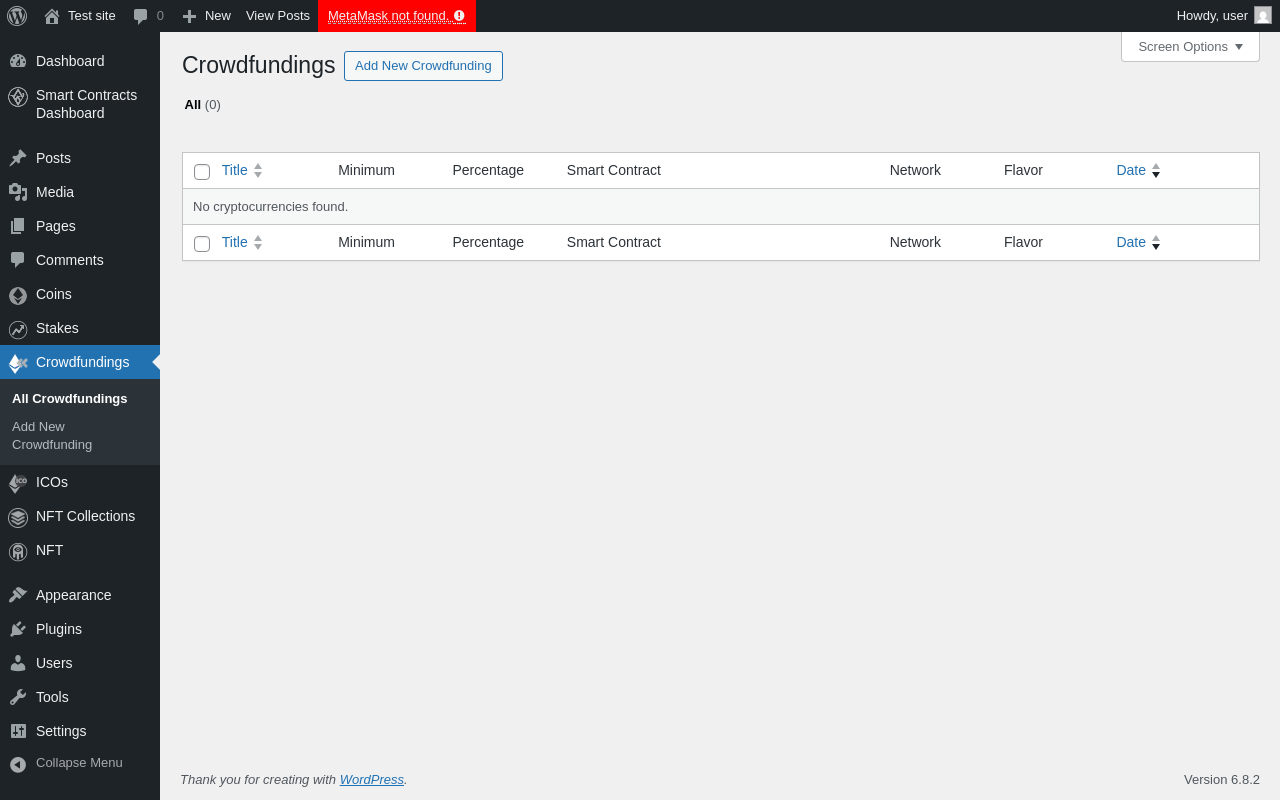Click the plus icon next to New

(x=189, y=16)
